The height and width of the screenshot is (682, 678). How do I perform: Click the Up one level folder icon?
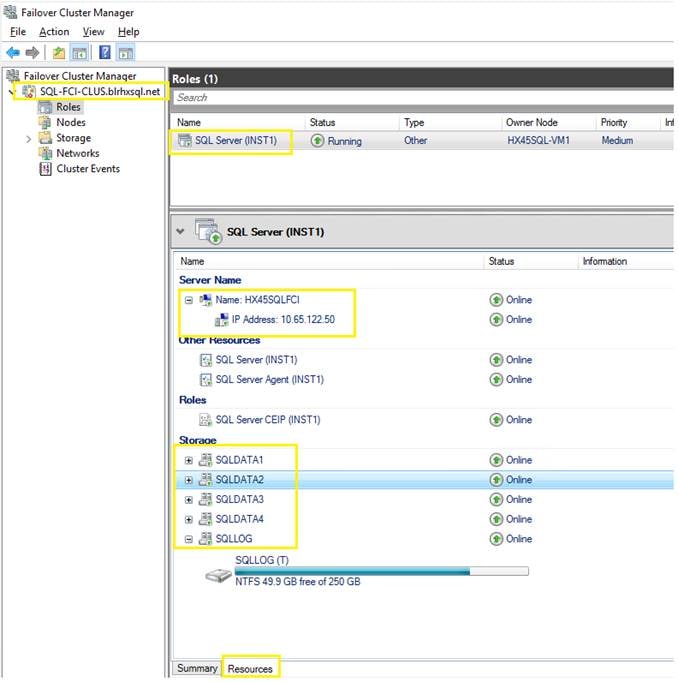59,53
